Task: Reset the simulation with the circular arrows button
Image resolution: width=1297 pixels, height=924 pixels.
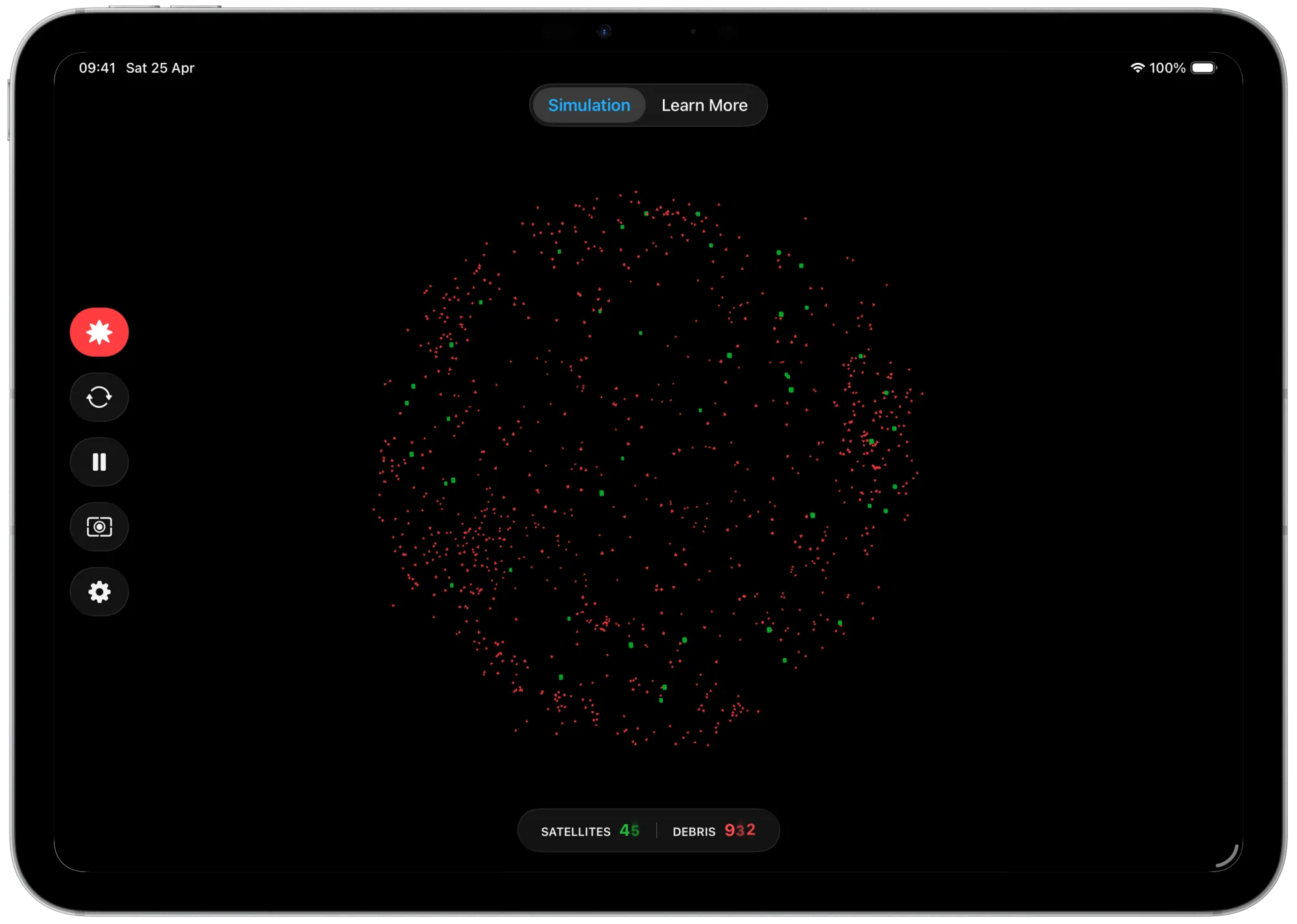Action: point(99,397)
